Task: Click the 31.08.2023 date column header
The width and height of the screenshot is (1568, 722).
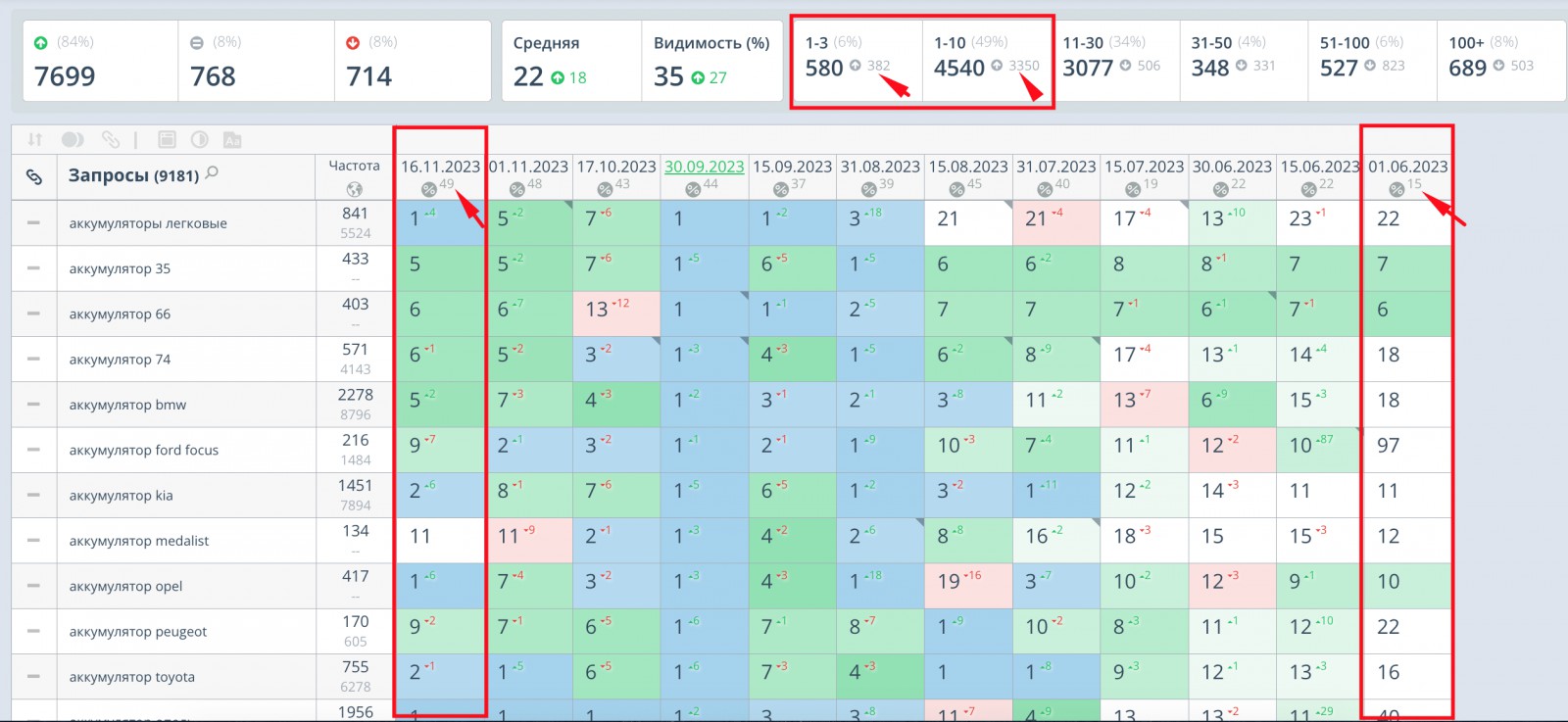Action: click(881, 167)
